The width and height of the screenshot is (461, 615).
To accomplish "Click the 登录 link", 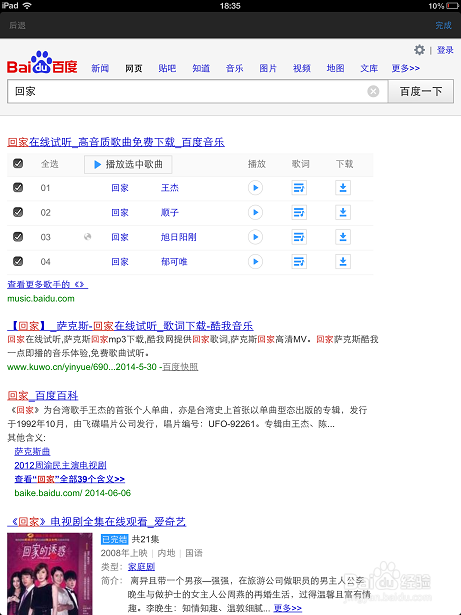I will click(x=445, y=50).
